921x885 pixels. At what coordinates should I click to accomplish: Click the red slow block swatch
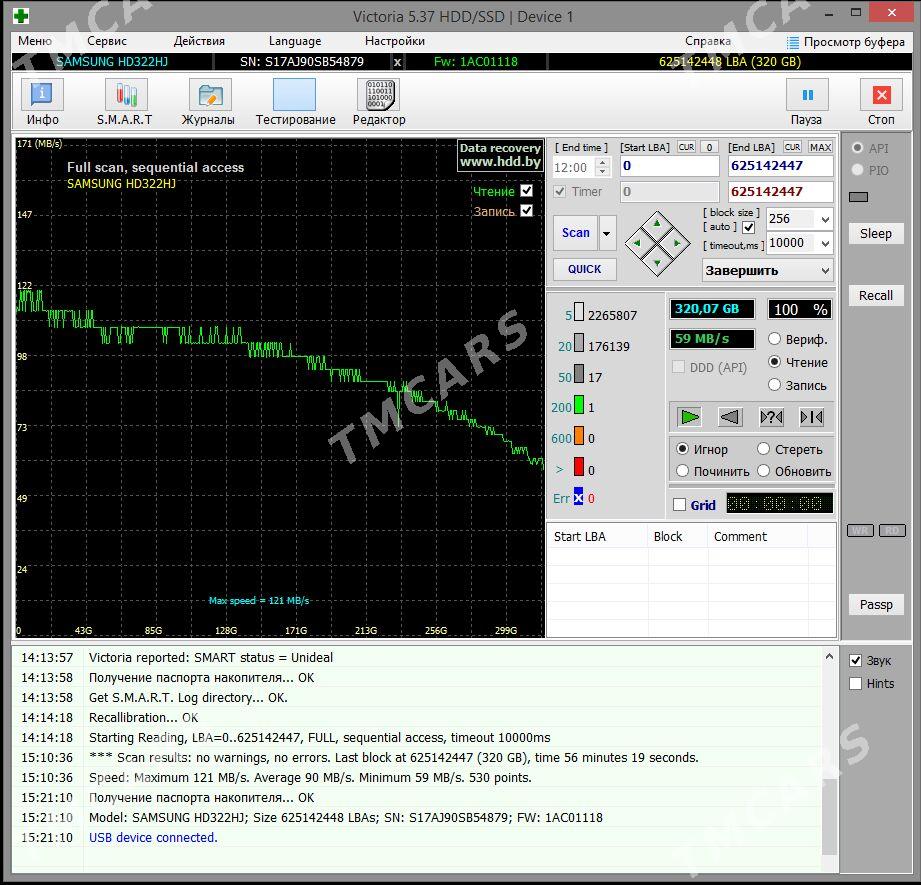tap(579, 467)
